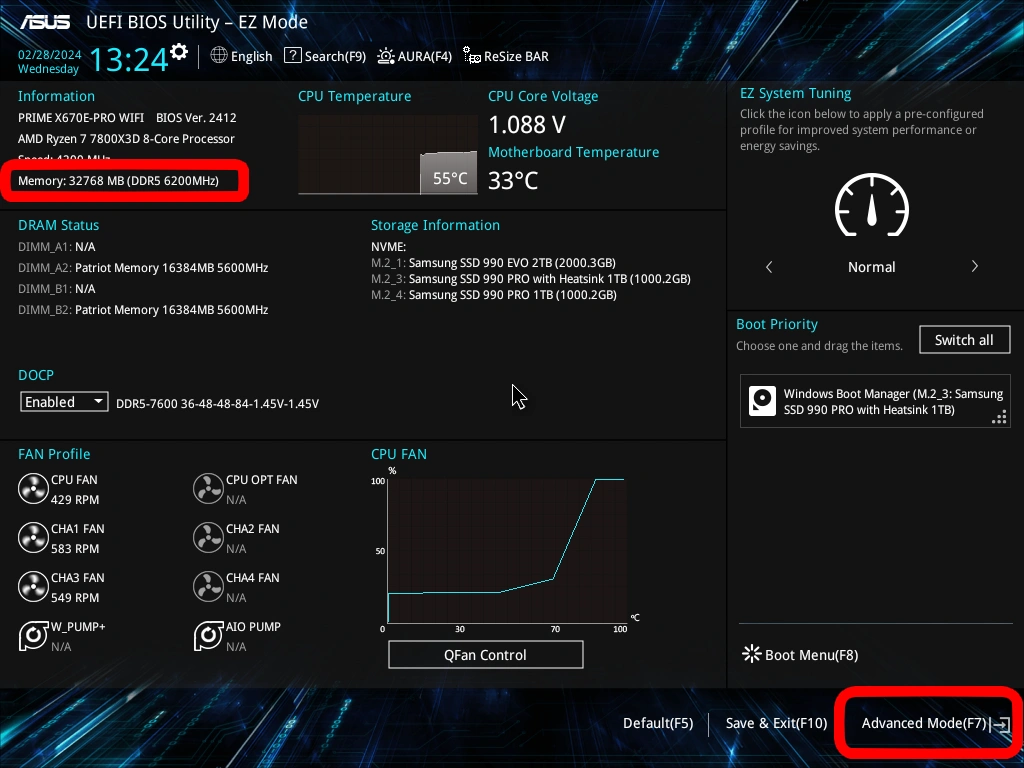Click the BIOS Ver. 2412 text
The height and width of the screenshot is (768, 1024).
point(196,118)
